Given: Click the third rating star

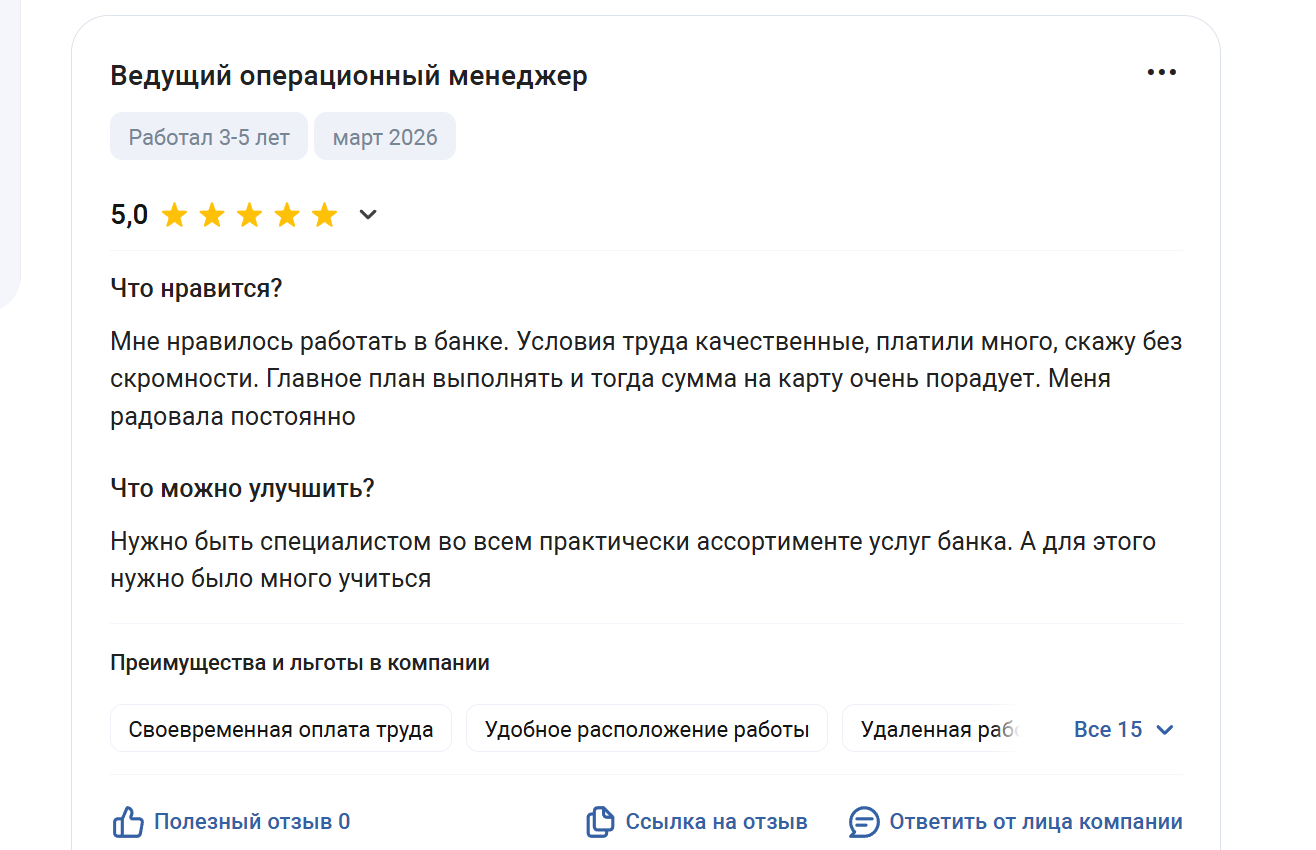Looking at the screenshot, I should pyautogui.click(x=249, y=215).
